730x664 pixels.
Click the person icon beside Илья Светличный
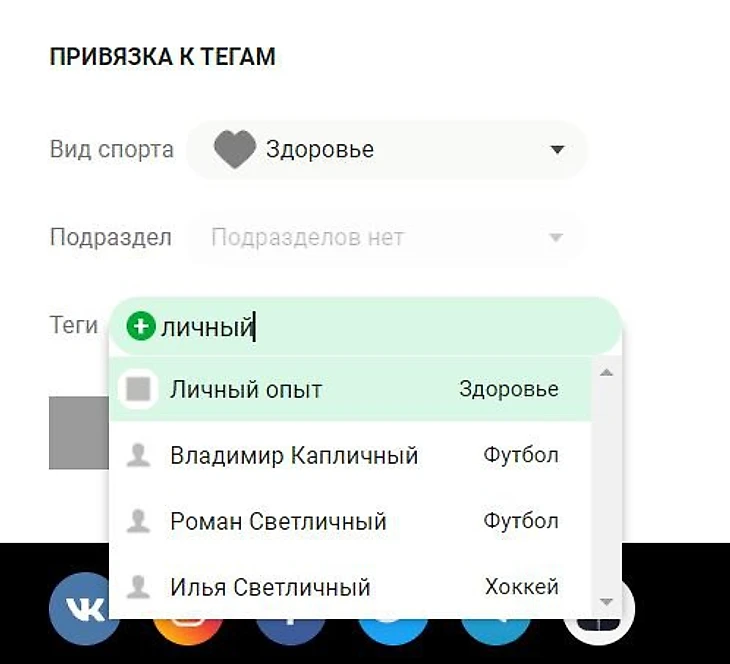tap(139, 587)
